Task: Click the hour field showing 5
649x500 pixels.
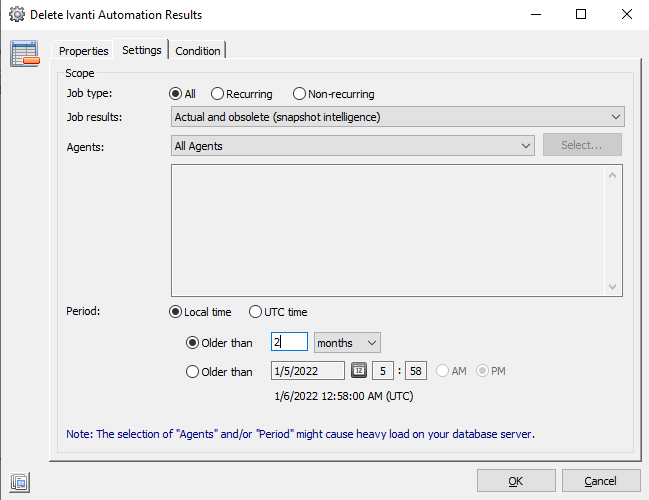Action: pos(383,371)
